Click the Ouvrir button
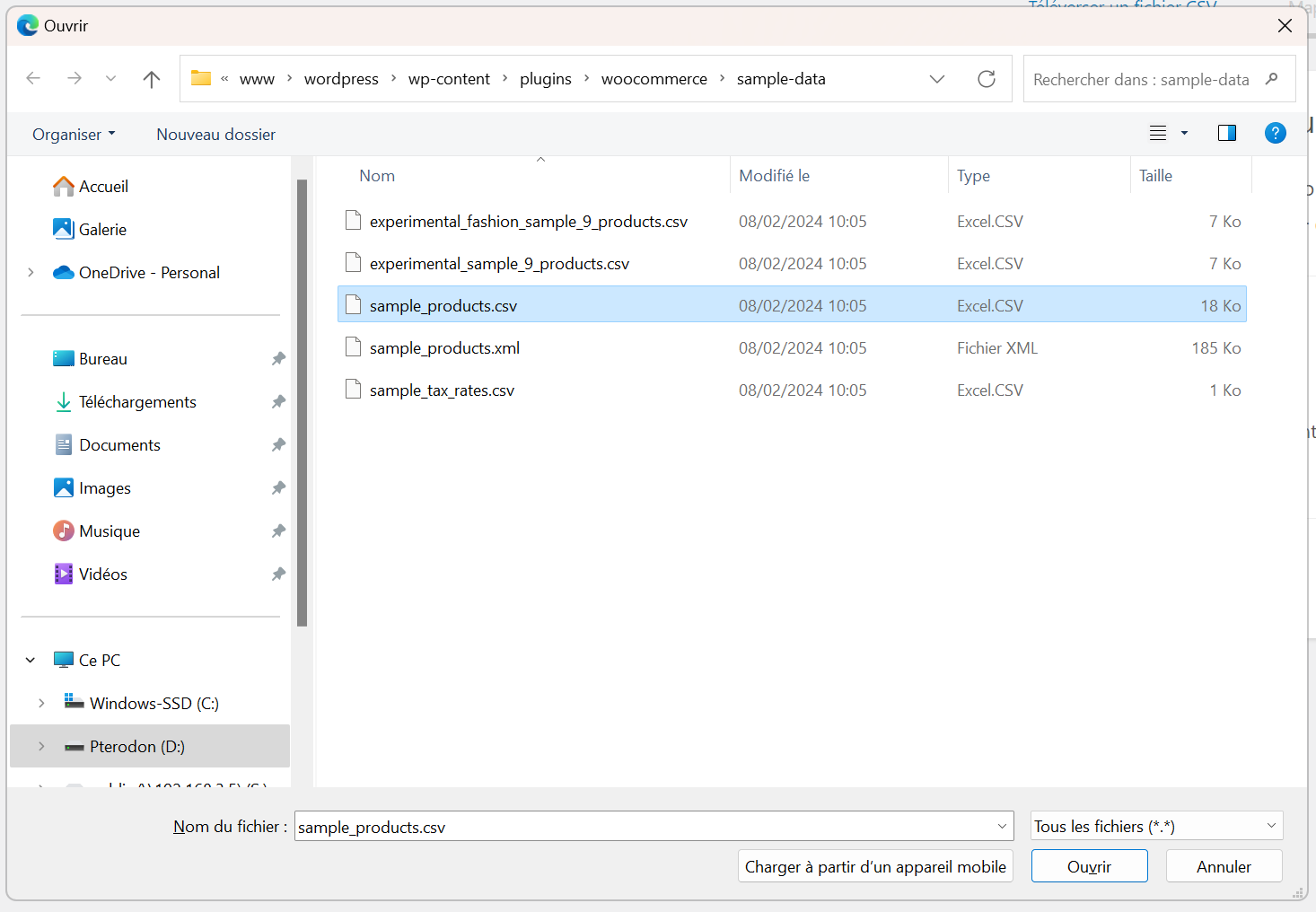The image size is (1316, 912). point(1089,866)
